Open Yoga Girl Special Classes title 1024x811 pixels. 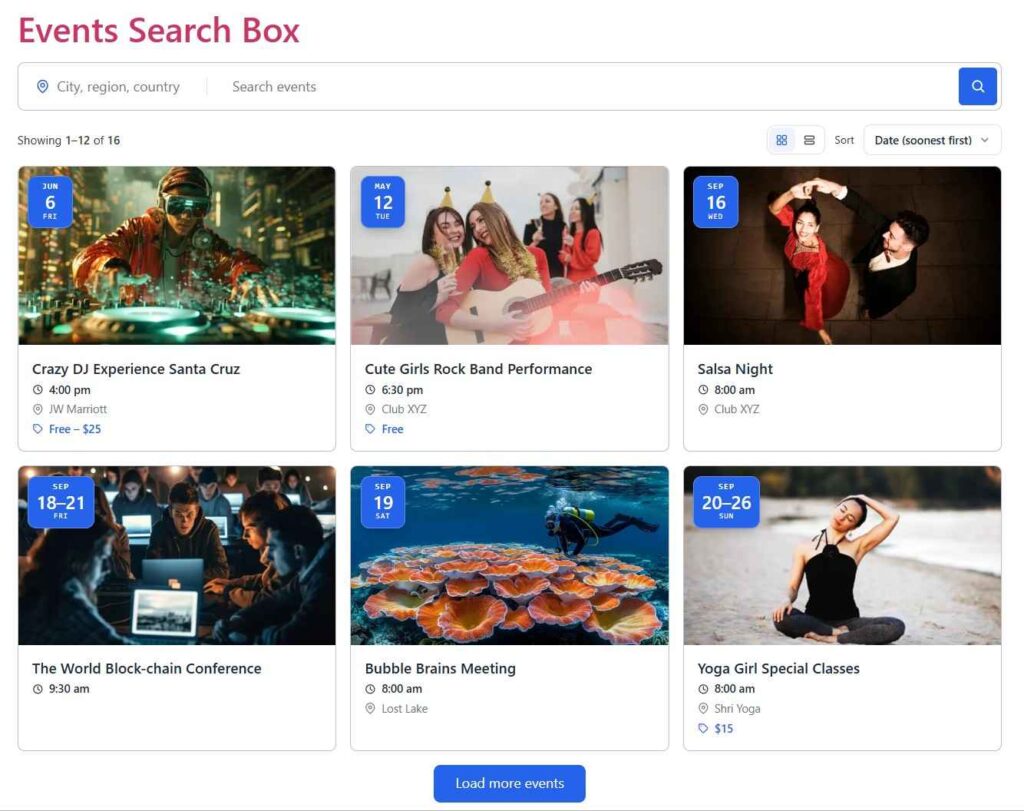[x=778, y=668]
